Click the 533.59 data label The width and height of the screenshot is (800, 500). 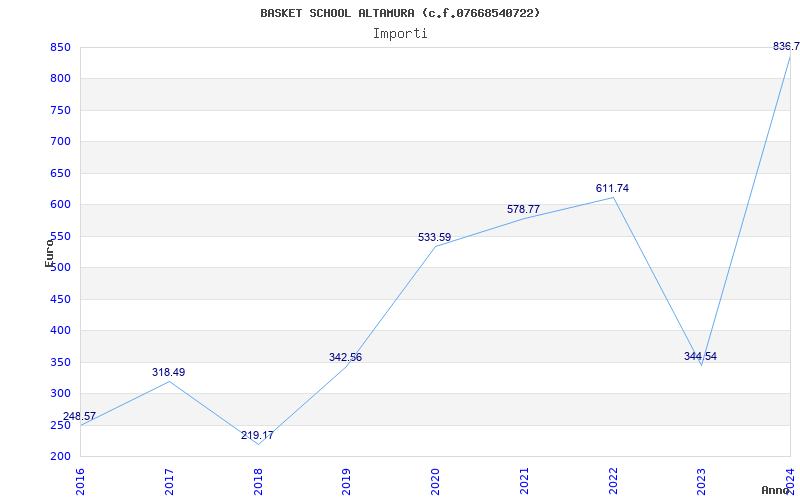pyautogui.click(x=435, y=237)
